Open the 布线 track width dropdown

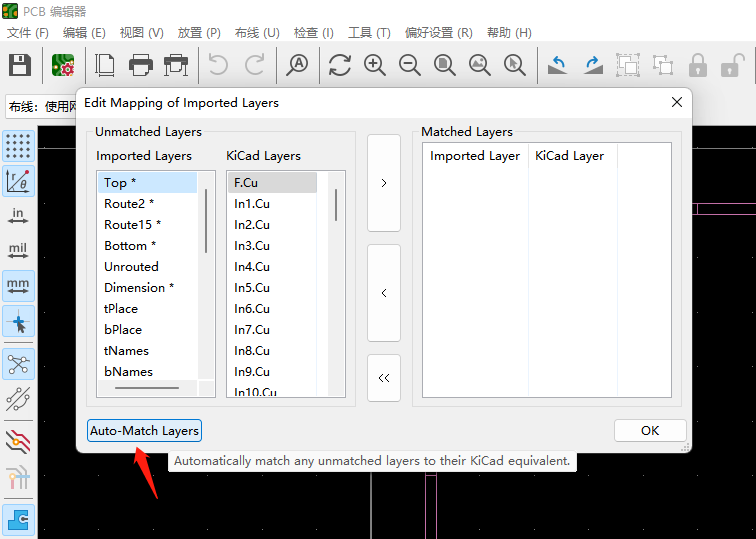point(42,107)
